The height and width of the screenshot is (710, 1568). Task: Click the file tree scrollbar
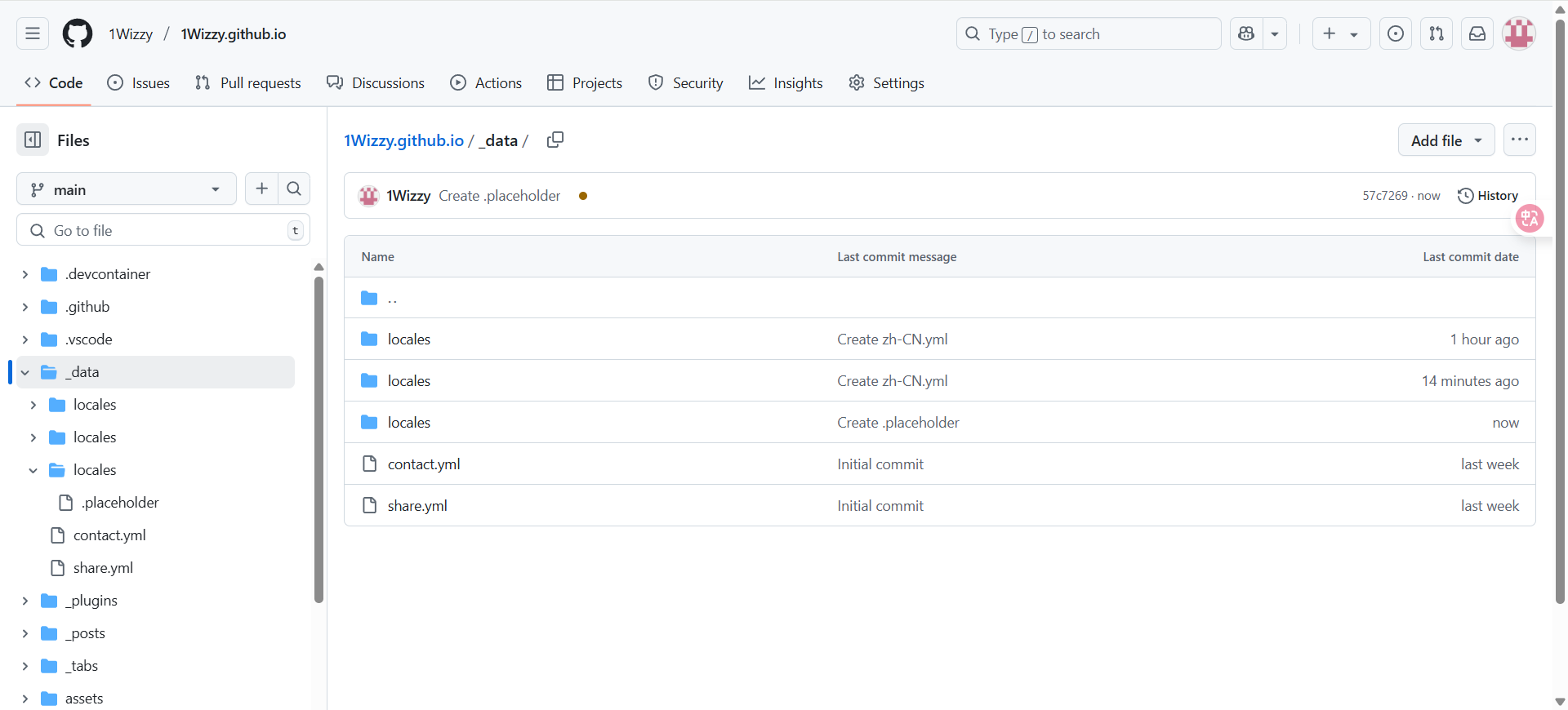(x=318, y=439)
